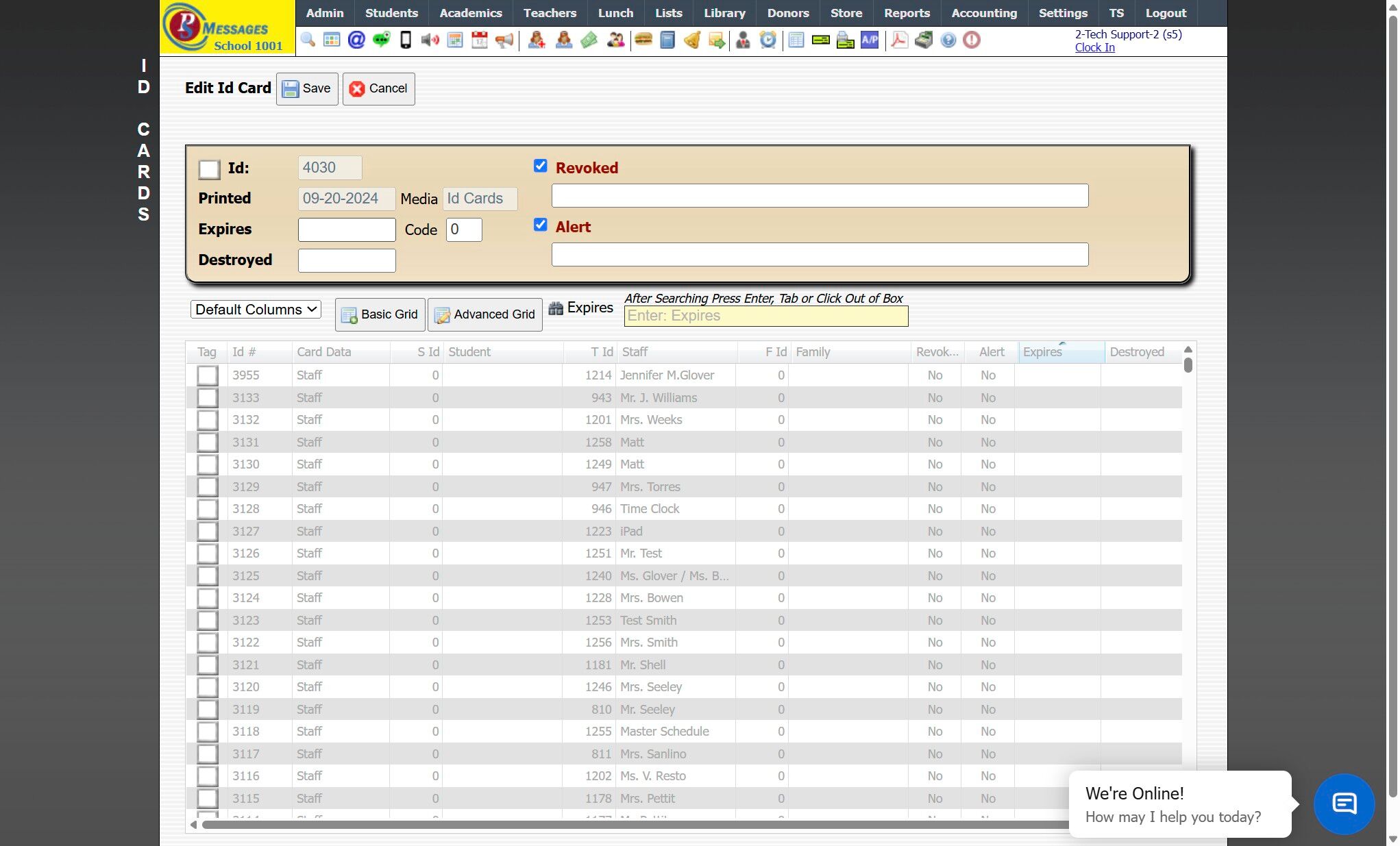Open the Default Columns dropdown
Viewport: 1400px width, 846px height.
coord(256,310)
